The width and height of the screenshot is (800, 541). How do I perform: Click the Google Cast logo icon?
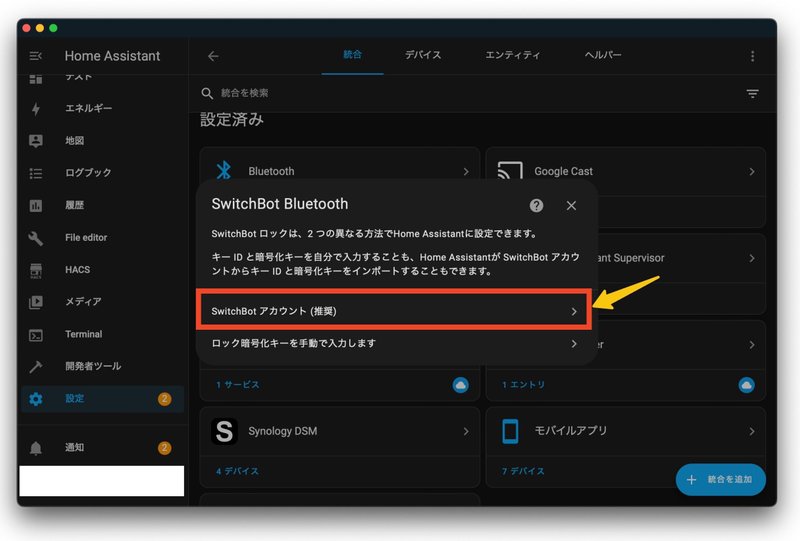pyautogui.click(x=510, y=170)
